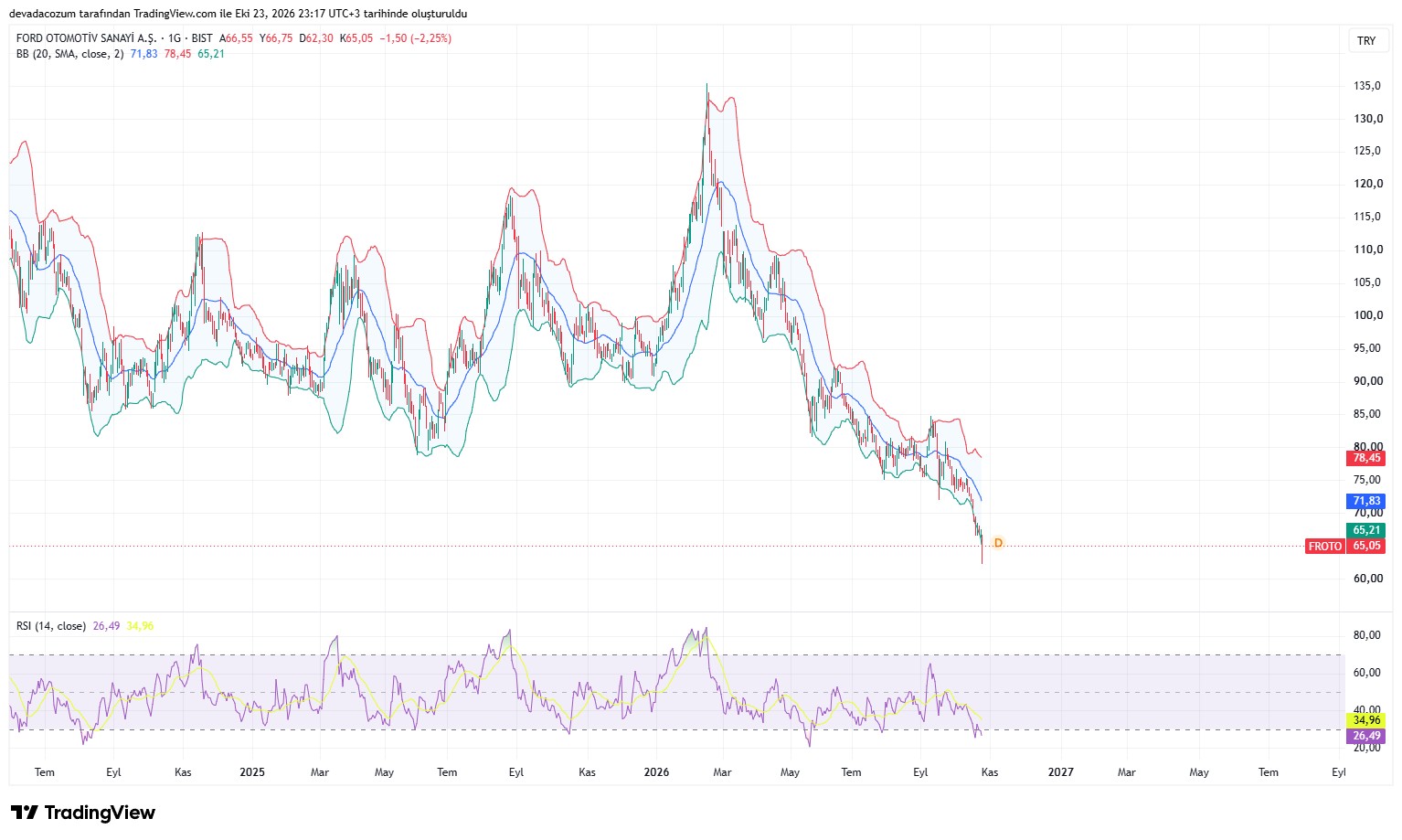This screenshot has width=1402, height=840.
Task: Click the BIST exchange label
Action: click(202, 38)
